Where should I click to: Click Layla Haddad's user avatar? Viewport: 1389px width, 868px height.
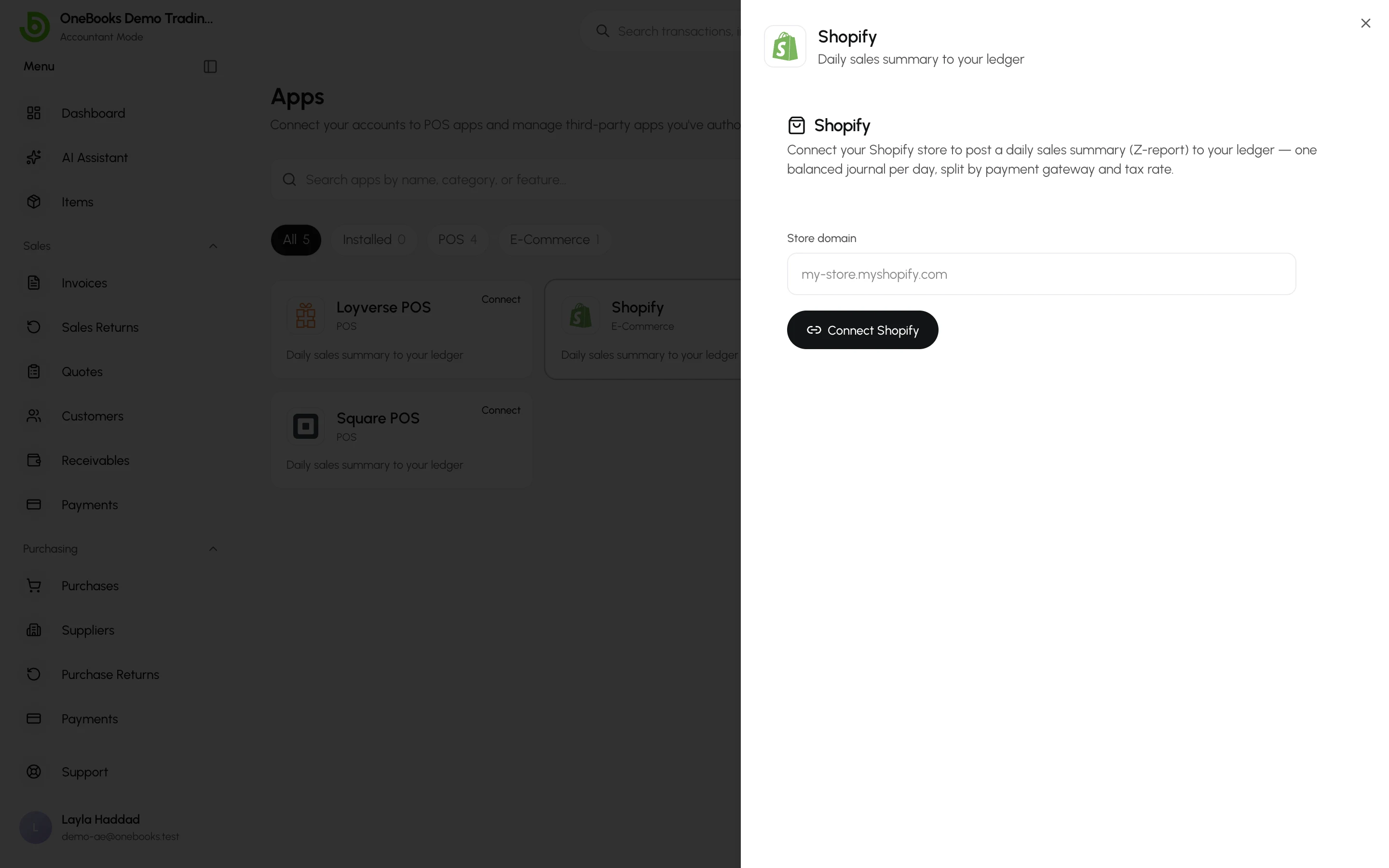36,827
